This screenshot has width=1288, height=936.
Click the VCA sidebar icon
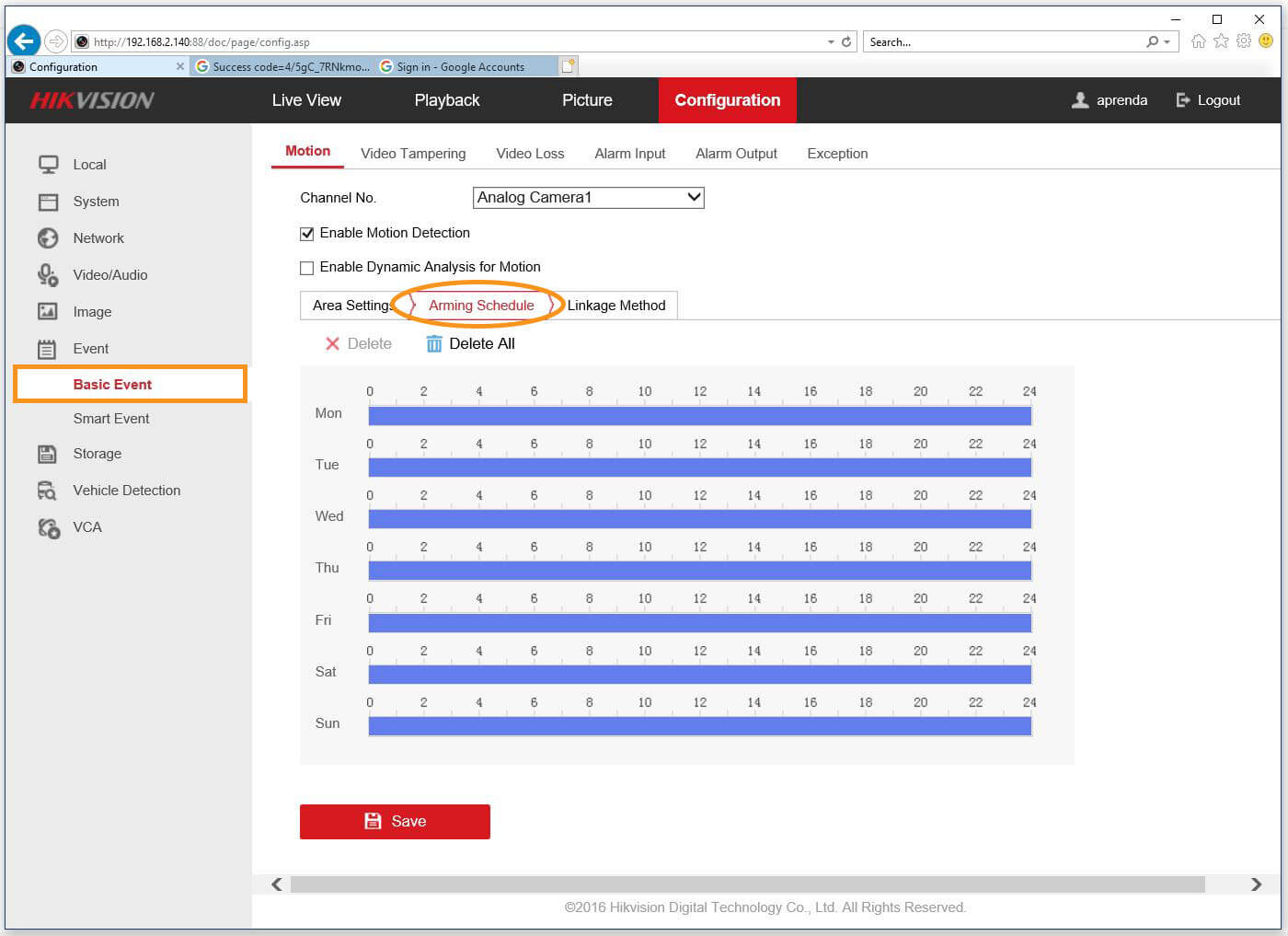click(x=48, y=527)
